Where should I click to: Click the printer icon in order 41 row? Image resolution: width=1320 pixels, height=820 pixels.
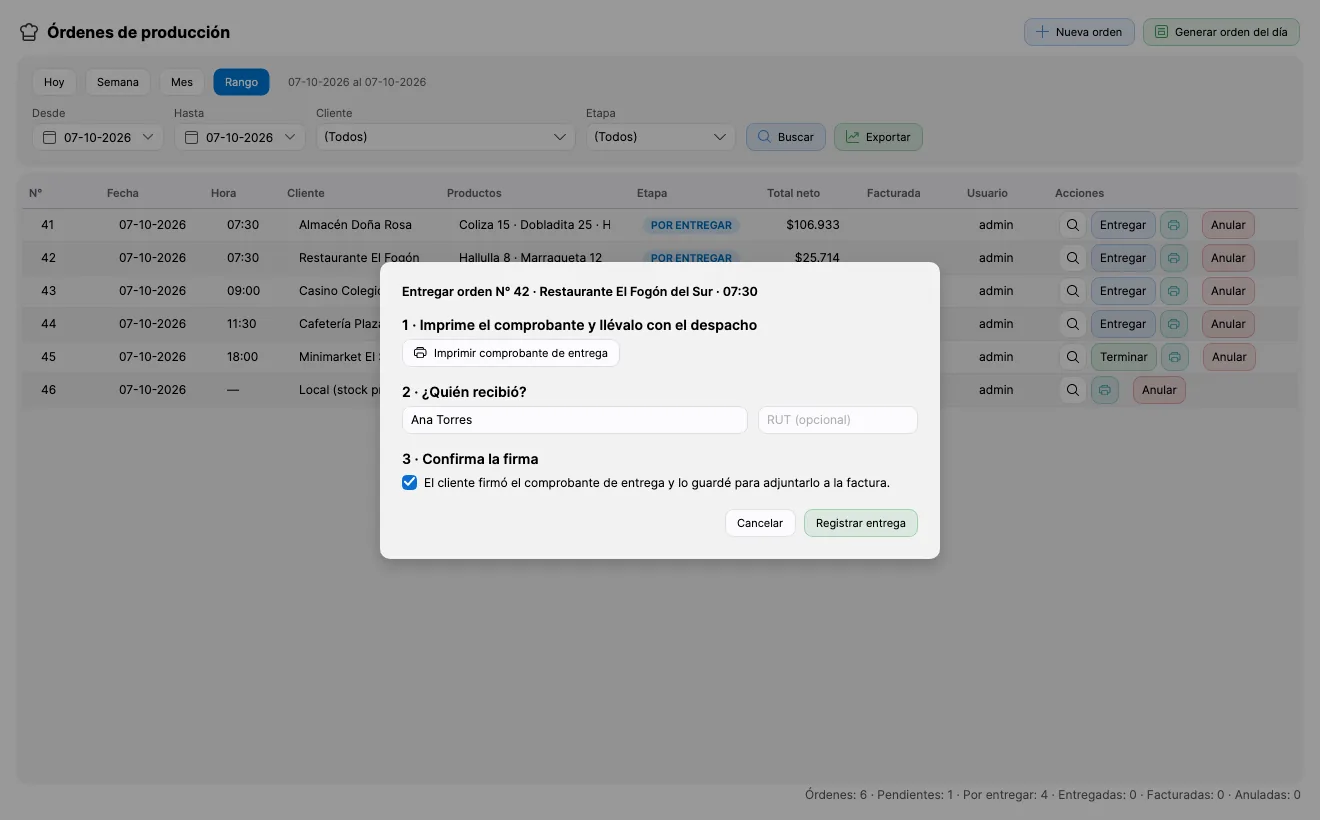1174,225
